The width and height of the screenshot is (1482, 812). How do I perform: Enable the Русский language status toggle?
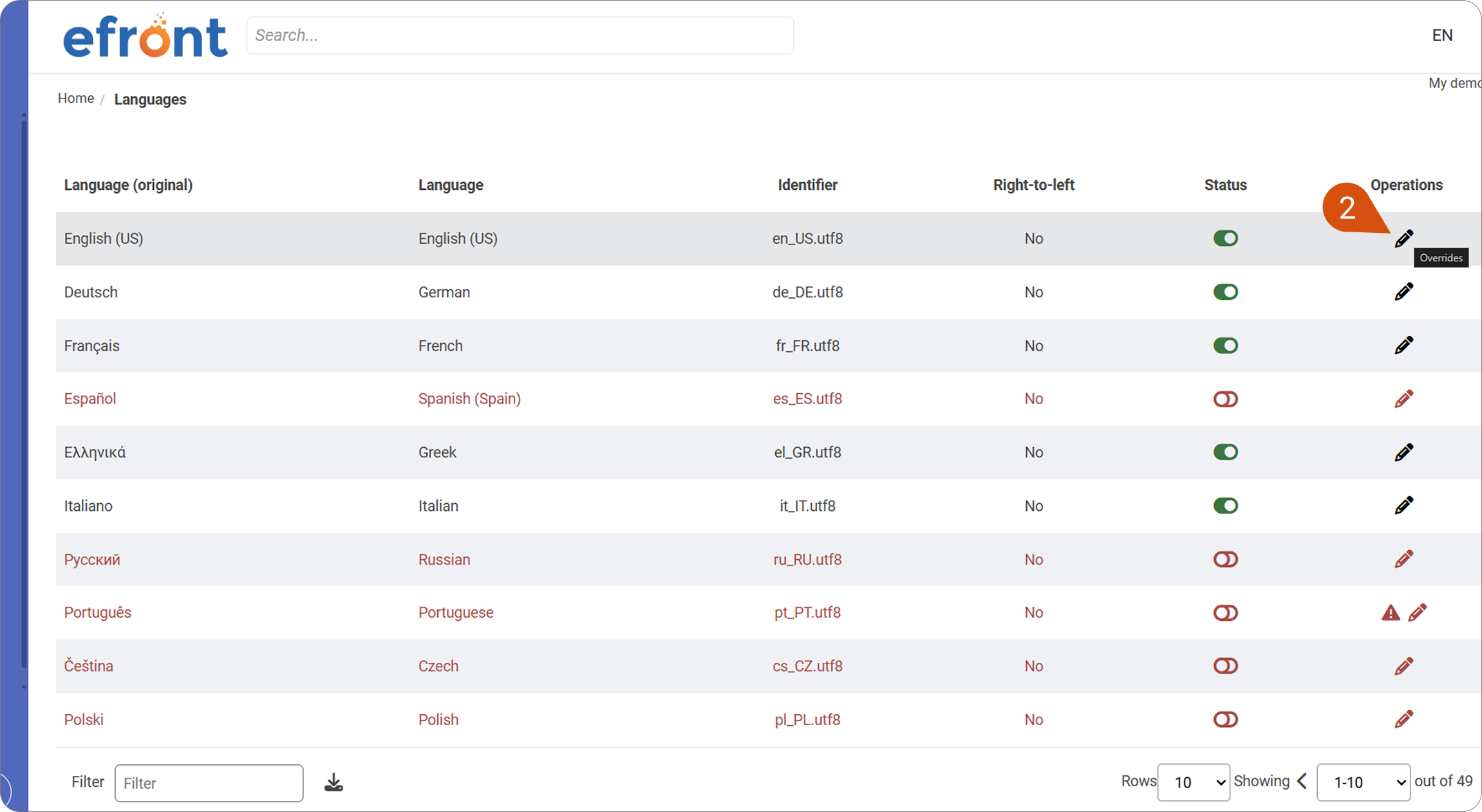tap(1225, 559)
